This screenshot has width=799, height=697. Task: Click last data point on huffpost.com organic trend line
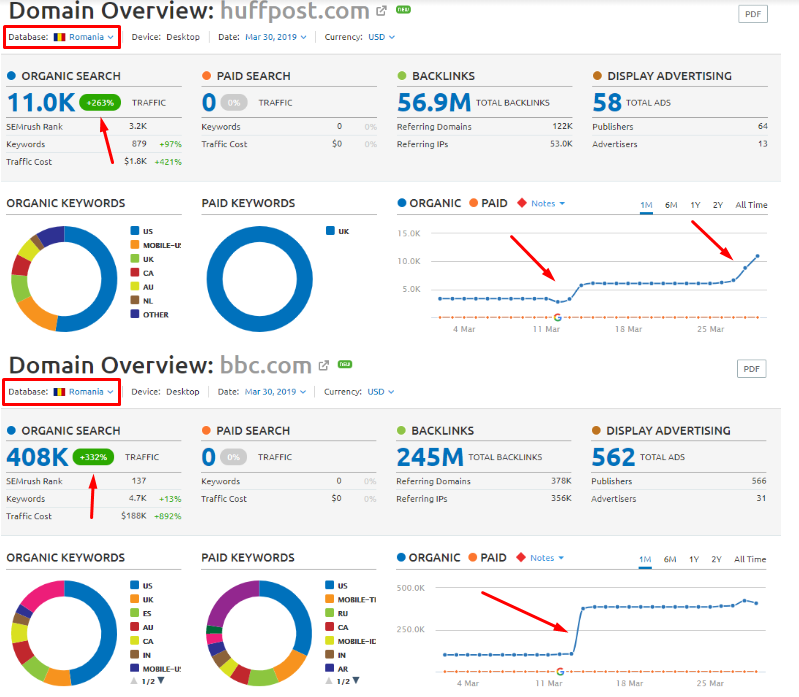(757, 256)
